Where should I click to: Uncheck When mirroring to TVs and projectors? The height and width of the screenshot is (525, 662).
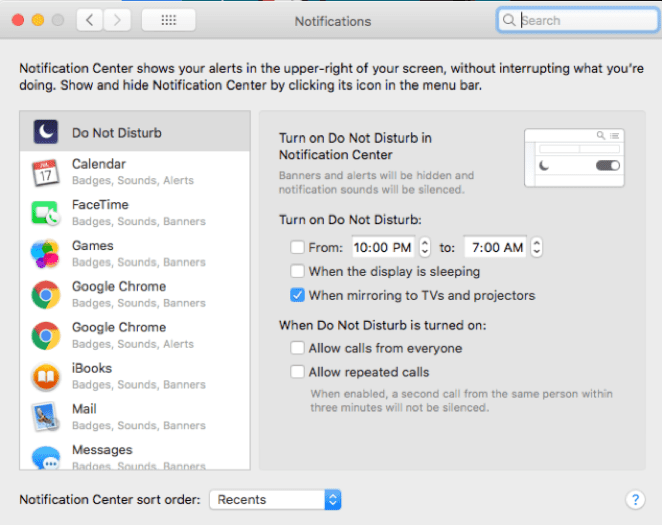[x=297, y=295]
